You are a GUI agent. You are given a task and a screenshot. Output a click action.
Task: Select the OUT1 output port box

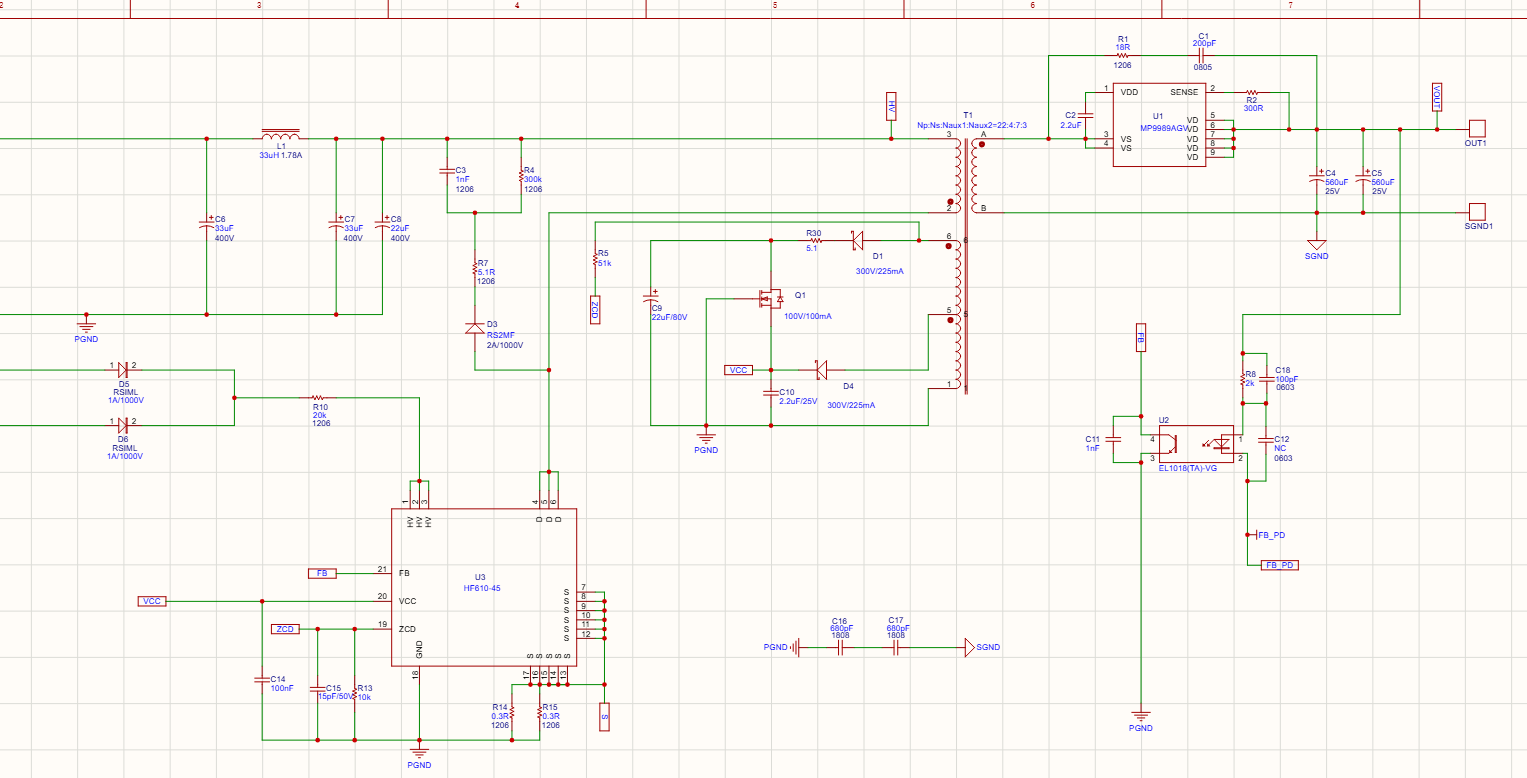coord(1476,129)
